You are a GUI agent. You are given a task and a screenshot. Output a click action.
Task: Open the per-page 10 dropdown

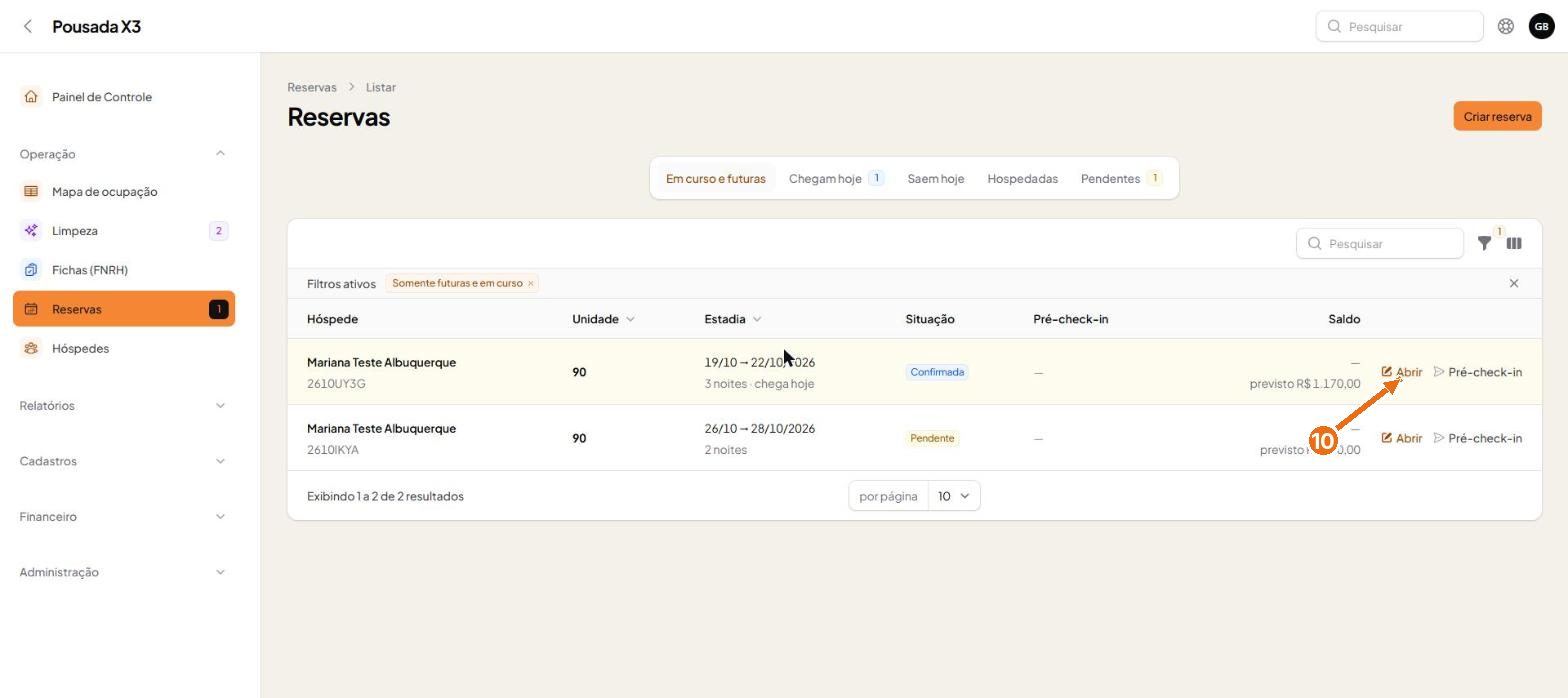click(x=954, y=496)
